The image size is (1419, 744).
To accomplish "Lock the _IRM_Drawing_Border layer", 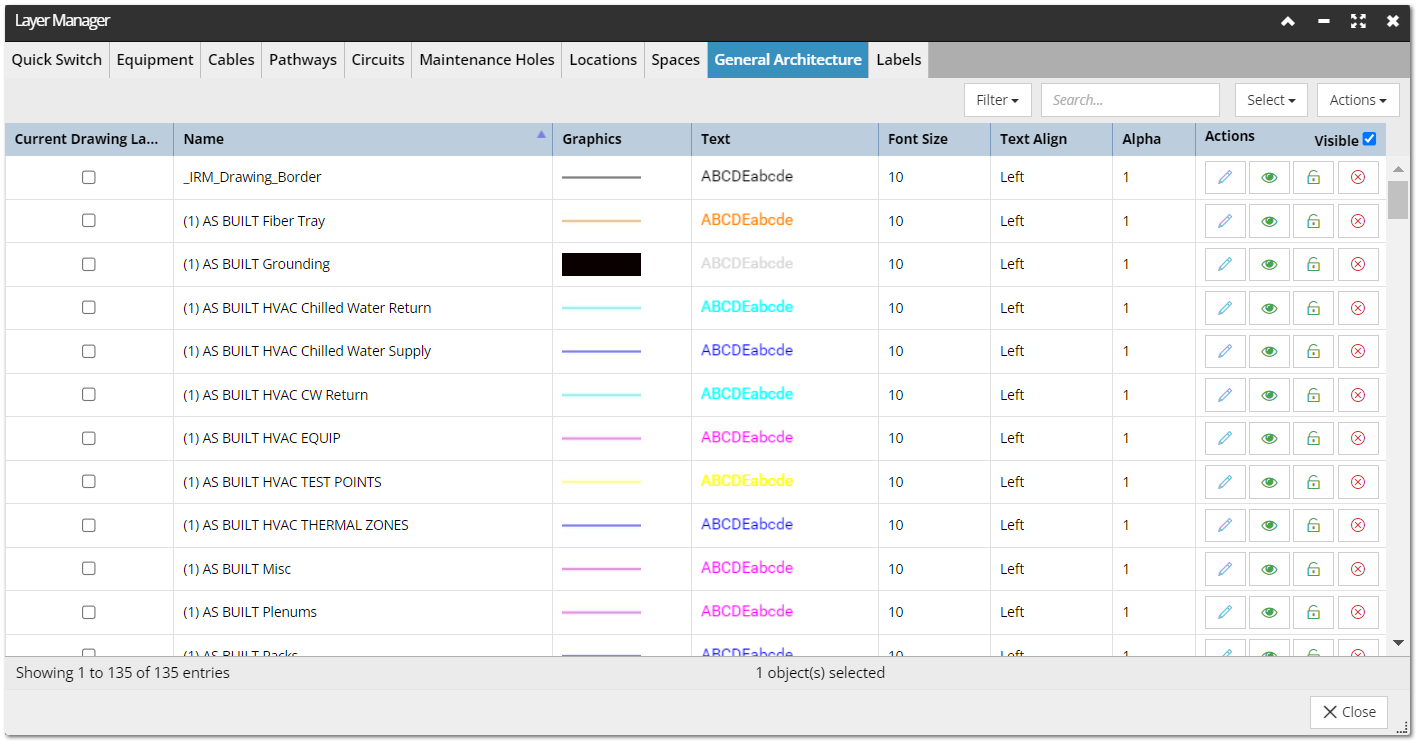I will coord(1313,177).
